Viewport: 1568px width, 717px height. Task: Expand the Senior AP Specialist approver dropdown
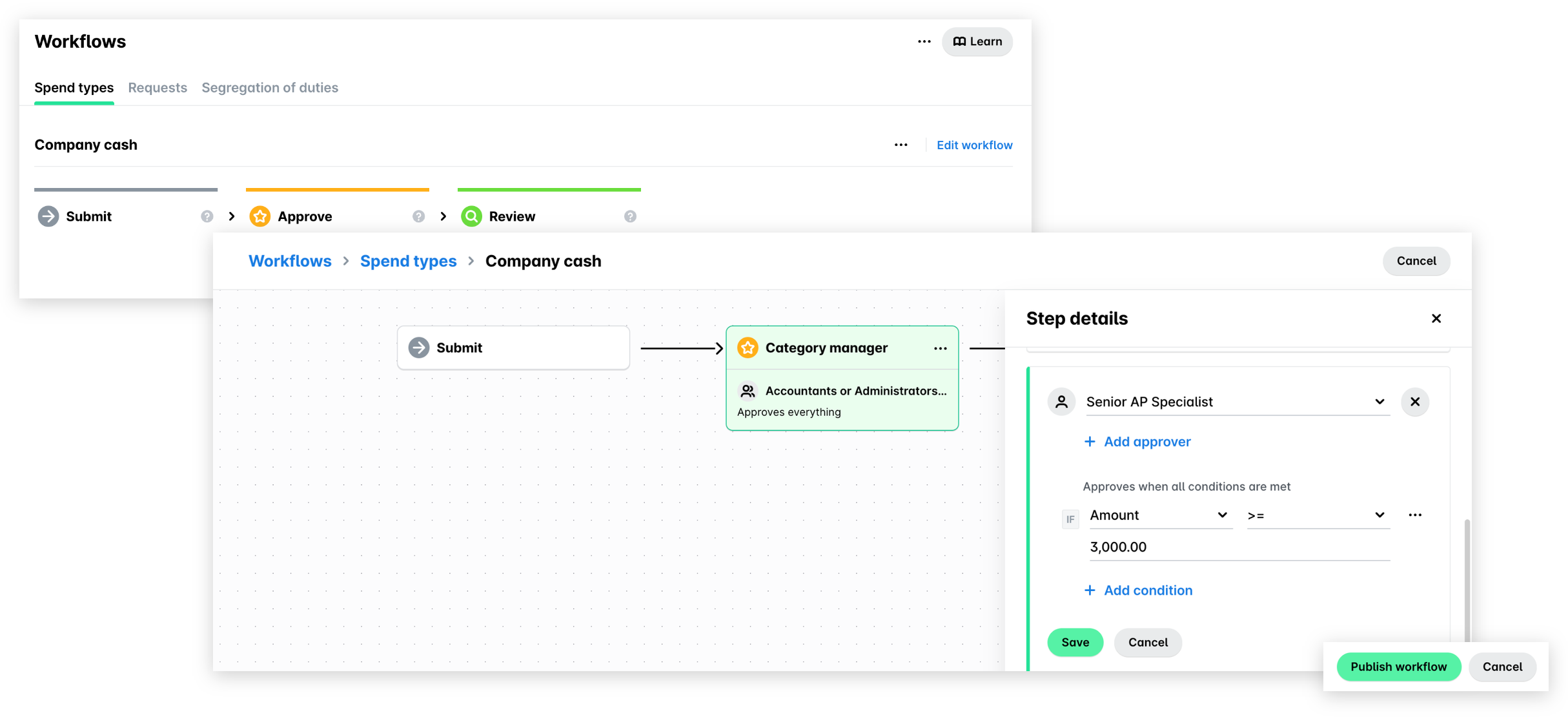point(1237,402)
